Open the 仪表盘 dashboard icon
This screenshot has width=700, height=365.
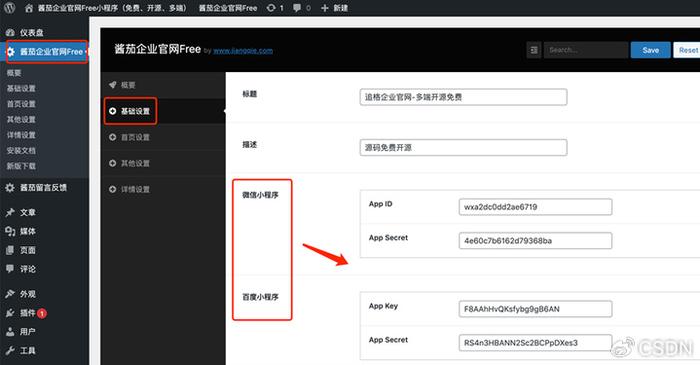point(10,33)
